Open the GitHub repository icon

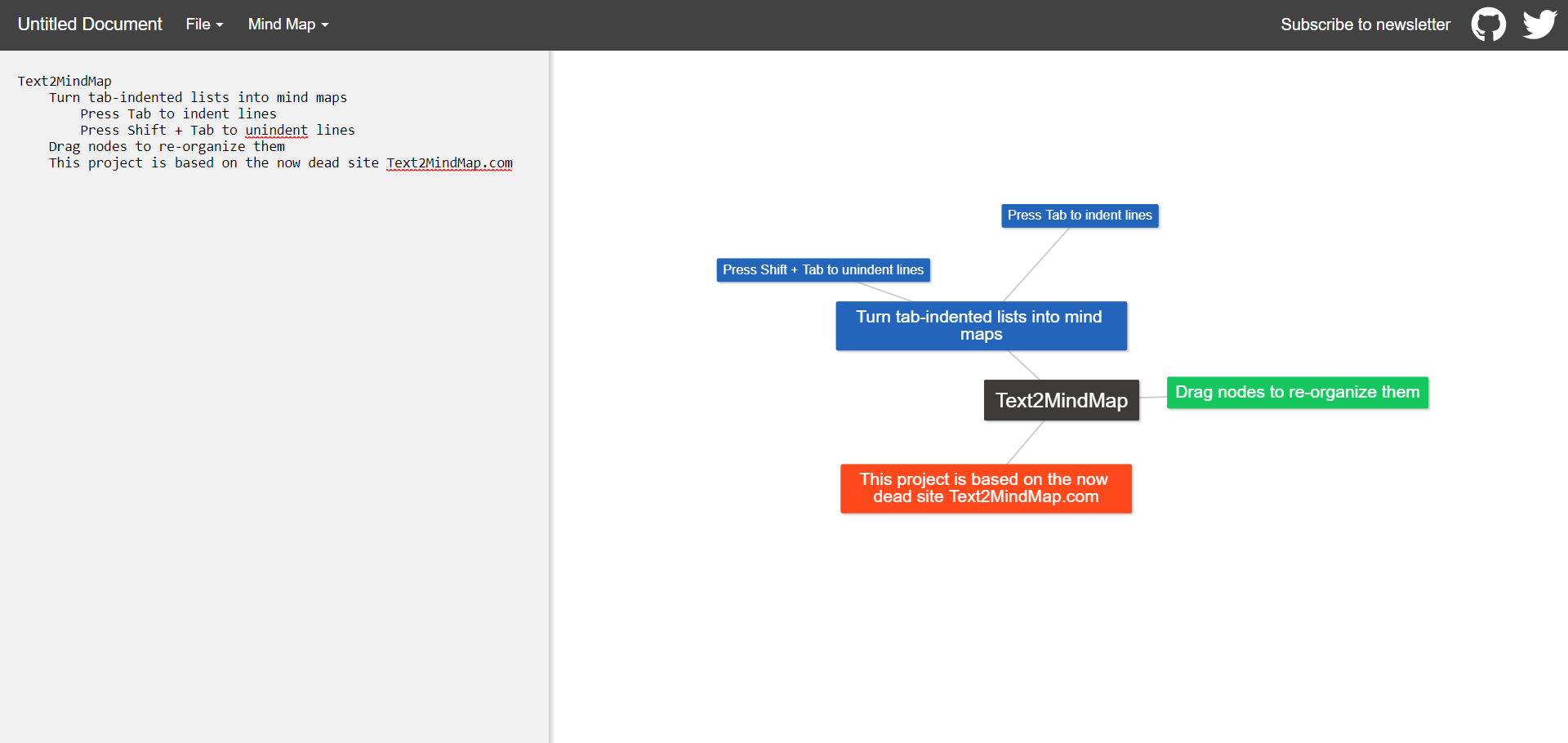(x=1488, y=24)
